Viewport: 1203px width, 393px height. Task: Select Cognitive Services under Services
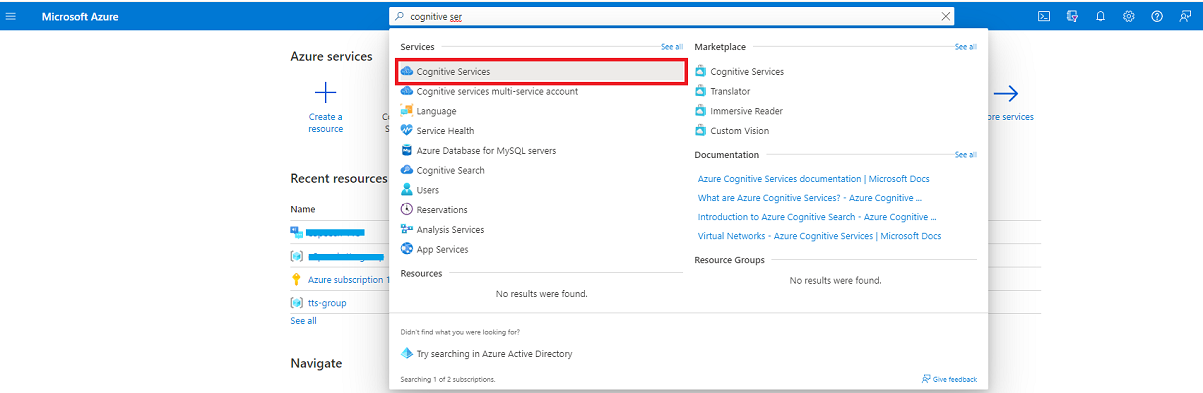541,71
